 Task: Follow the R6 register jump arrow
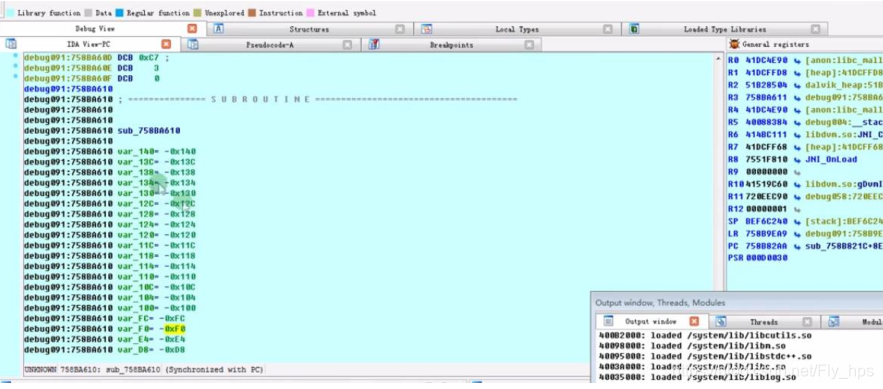[797, 135]
